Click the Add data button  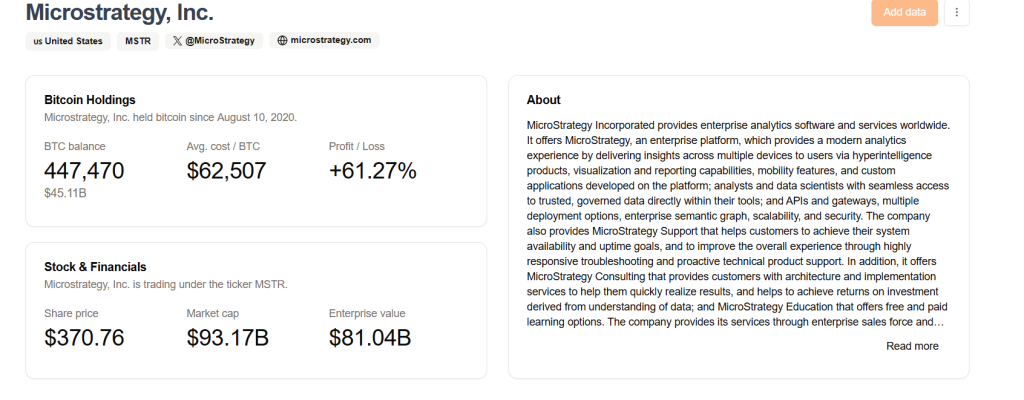pos(904,12)
